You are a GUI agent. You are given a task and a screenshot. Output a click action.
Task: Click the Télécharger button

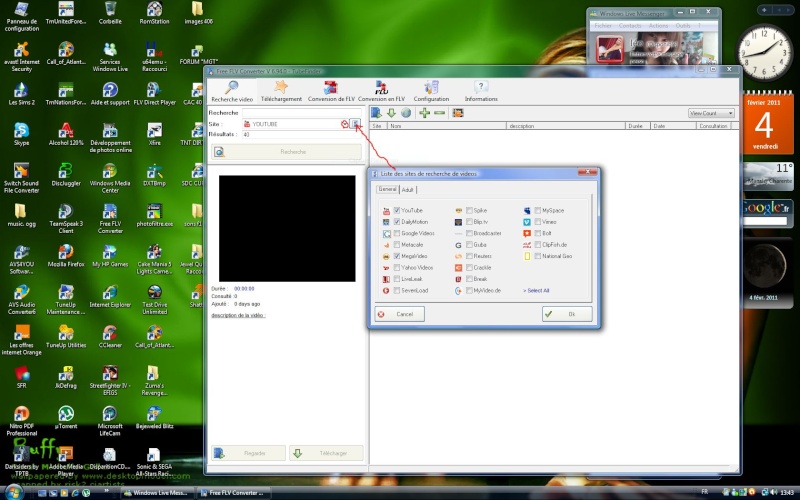click(326, 453)
